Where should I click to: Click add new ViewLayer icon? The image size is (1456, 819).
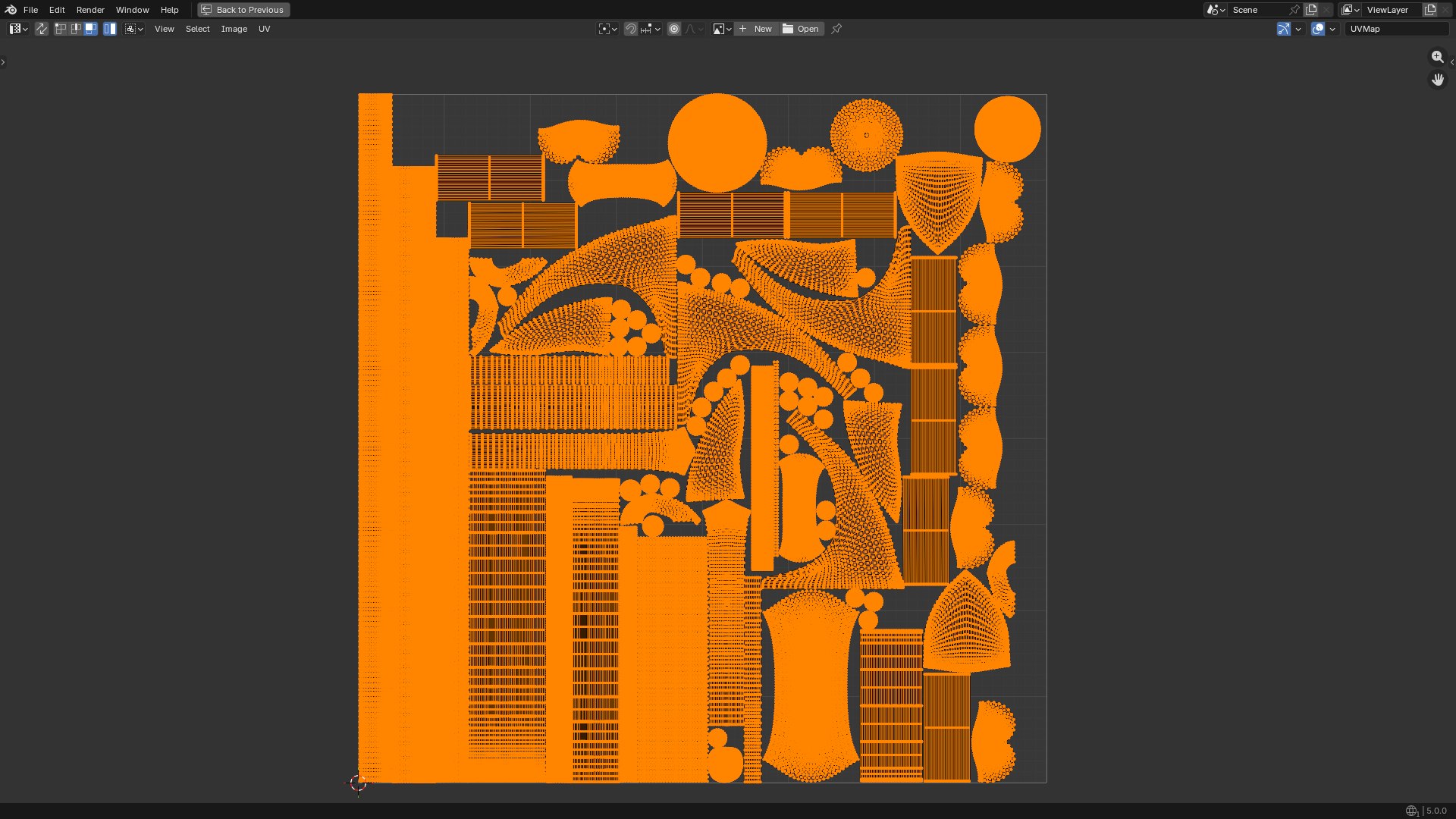1430,10
